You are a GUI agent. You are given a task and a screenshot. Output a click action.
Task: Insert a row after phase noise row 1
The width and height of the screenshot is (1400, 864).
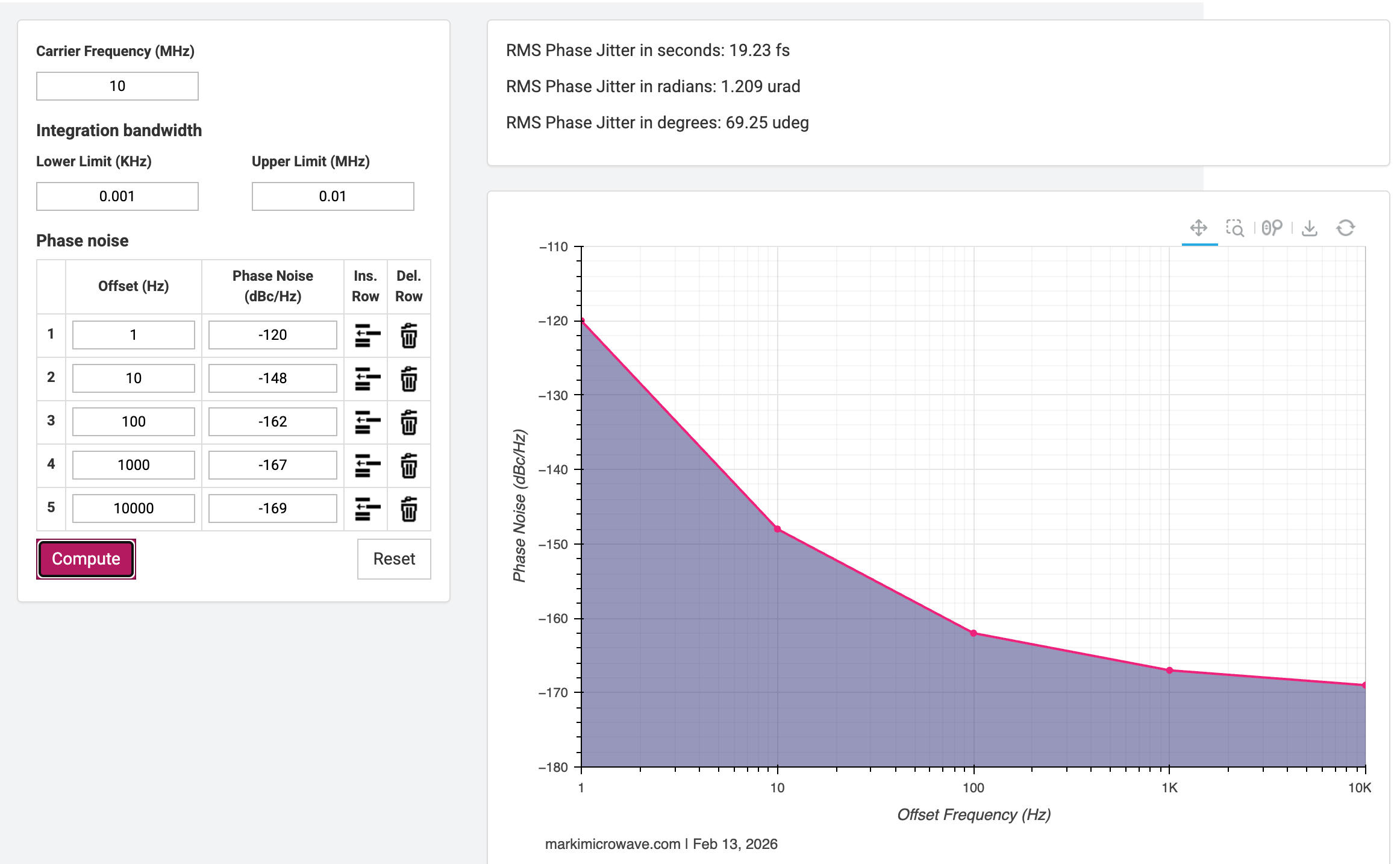click(x=367, y=336)
